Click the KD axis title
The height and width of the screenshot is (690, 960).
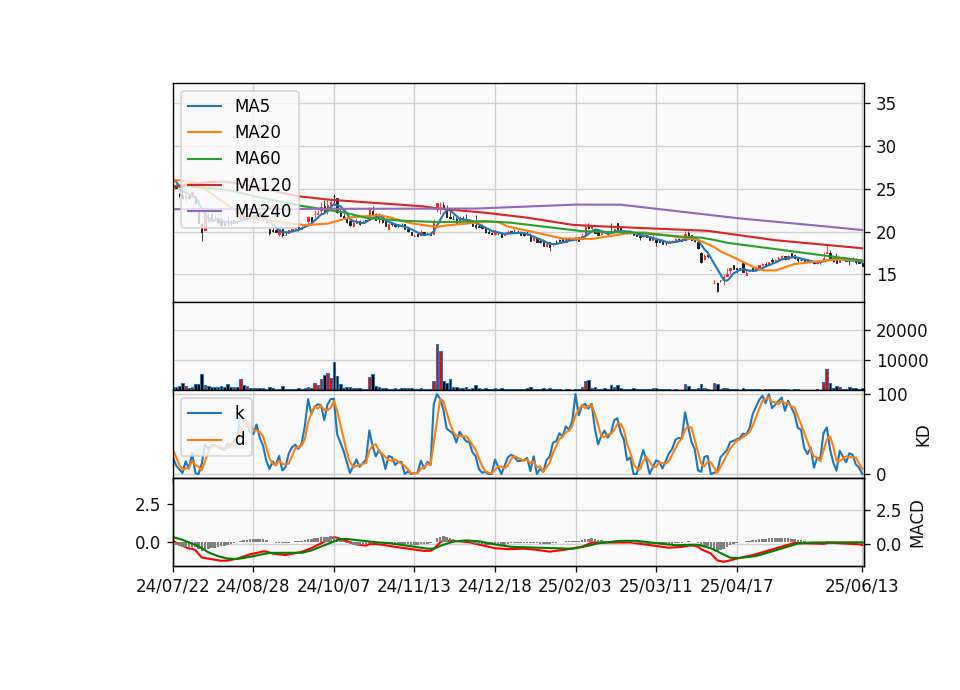(x=923, y=437)
